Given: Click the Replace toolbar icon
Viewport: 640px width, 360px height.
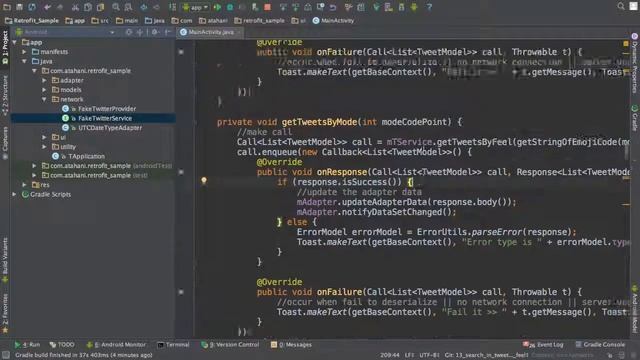Looking at the screenshot, I should pyautogui.click(x=128, y=7).
